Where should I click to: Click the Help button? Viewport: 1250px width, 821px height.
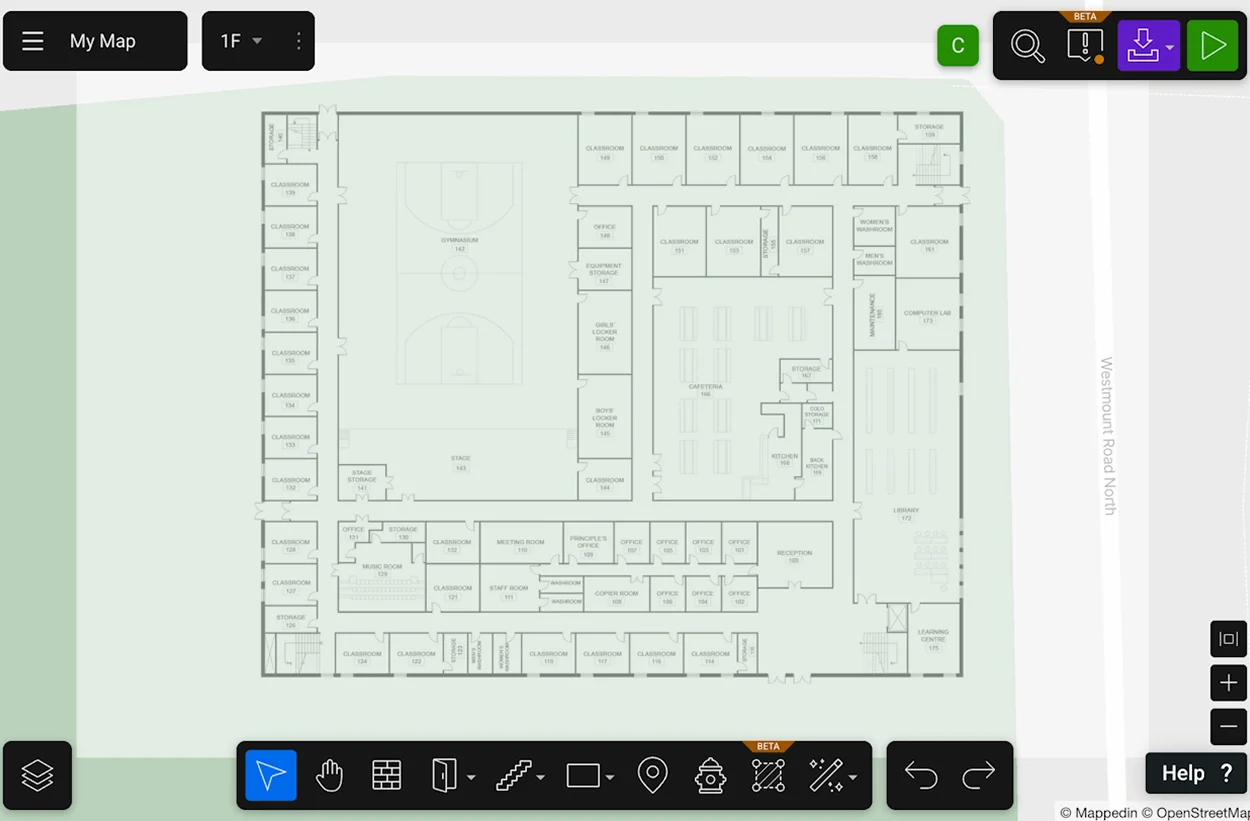pyautogui.click(x=1197, y=773)
